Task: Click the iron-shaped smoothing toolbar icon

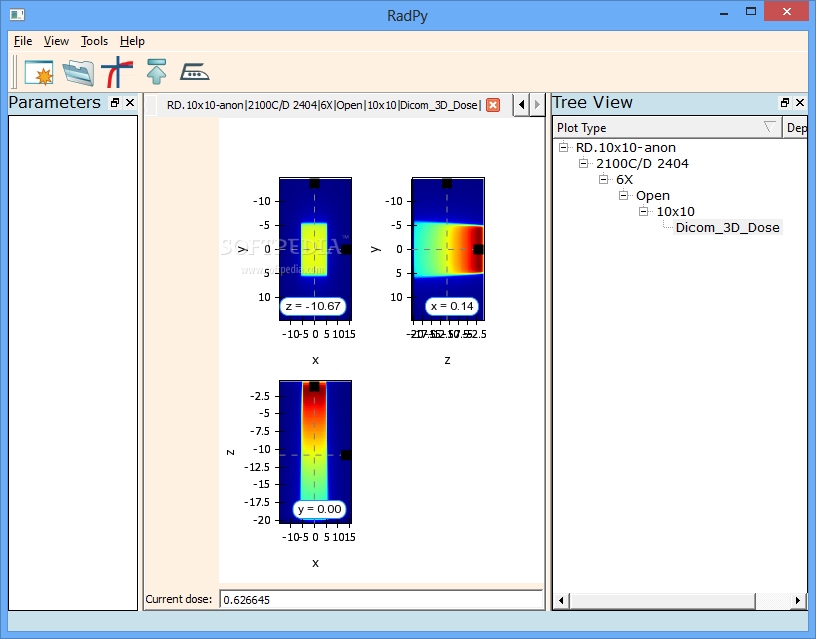Action: 194,72
